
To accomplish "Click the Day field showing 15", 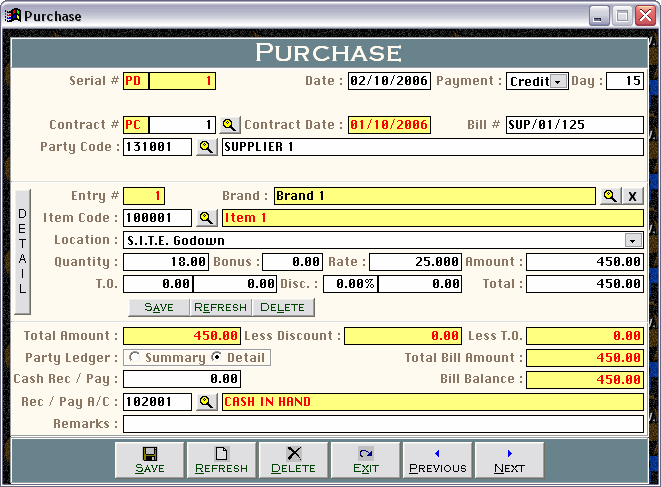I will 625,81.
